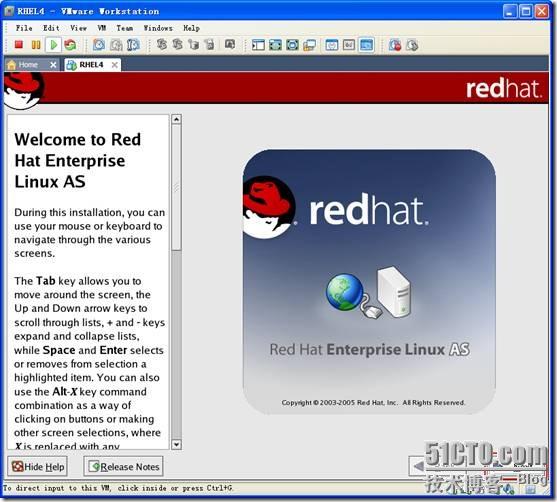Minimize the VMware Workstation window
557x502 pixels.
[510, 11]
